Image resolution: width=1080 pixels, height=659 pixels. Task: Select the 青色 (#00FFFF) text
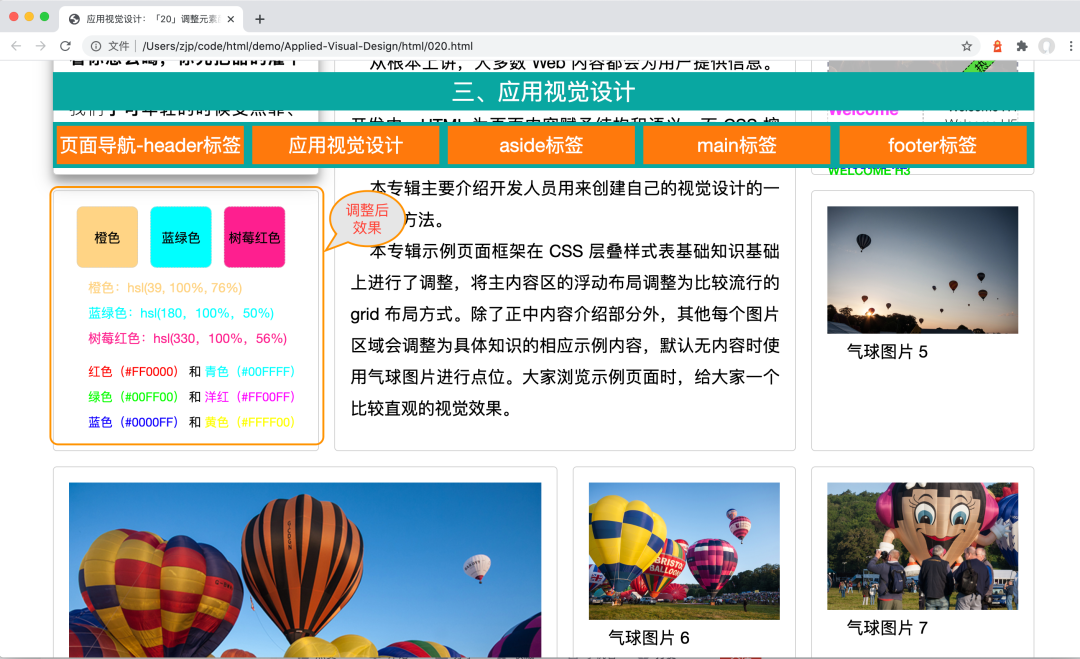tap(250, 372)
